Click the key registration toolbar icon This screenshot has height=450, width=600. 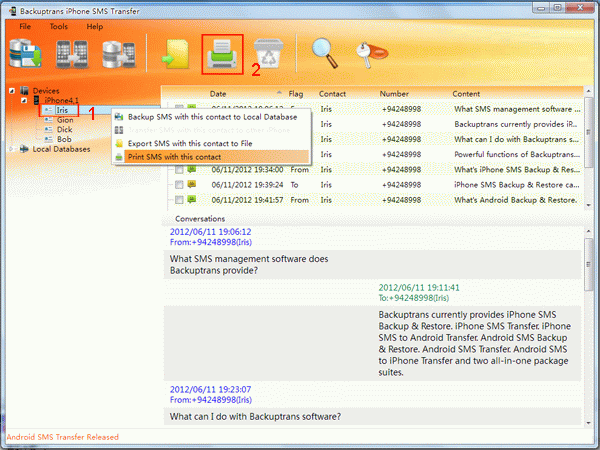coord(372,54)
